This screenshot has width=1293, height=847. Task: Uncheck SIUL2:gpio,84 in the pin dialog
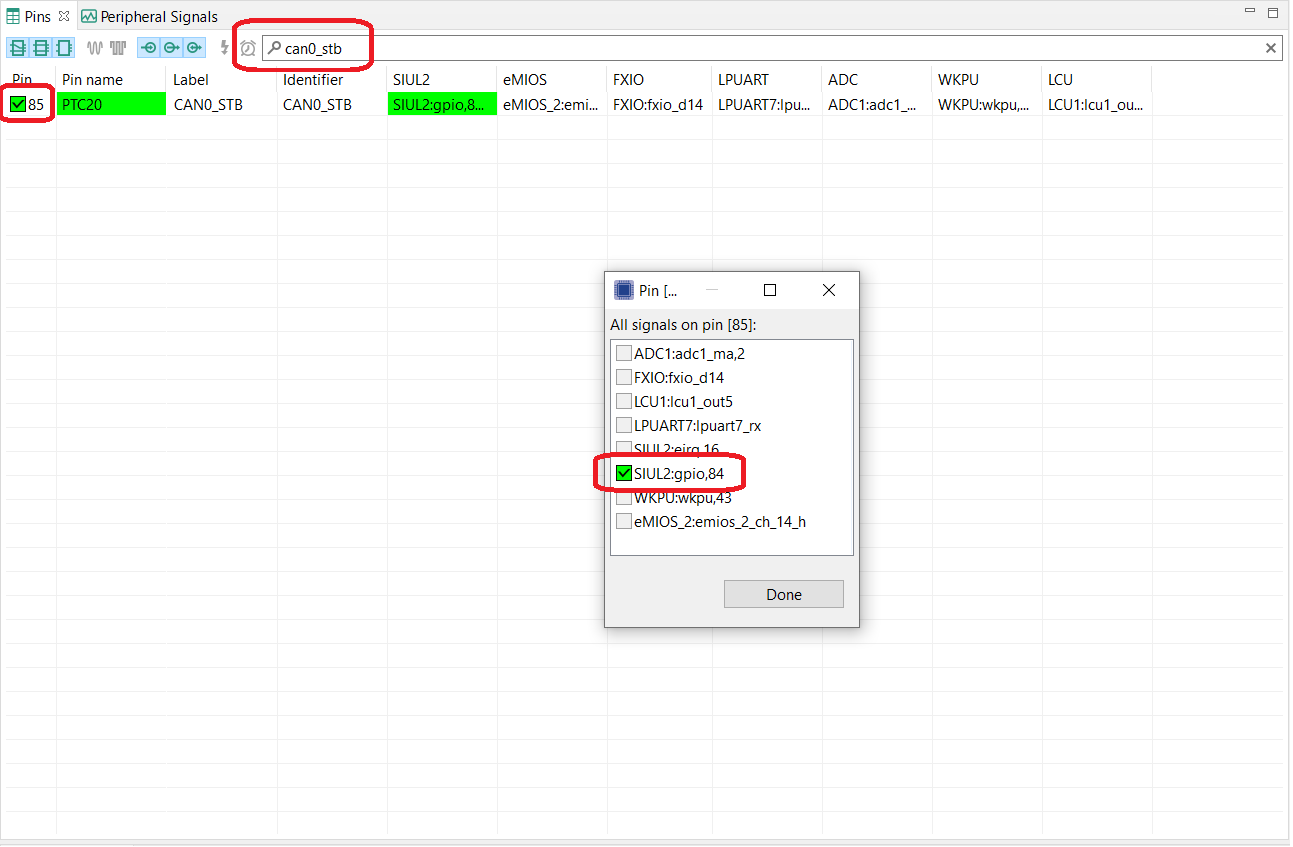point(624,472)
